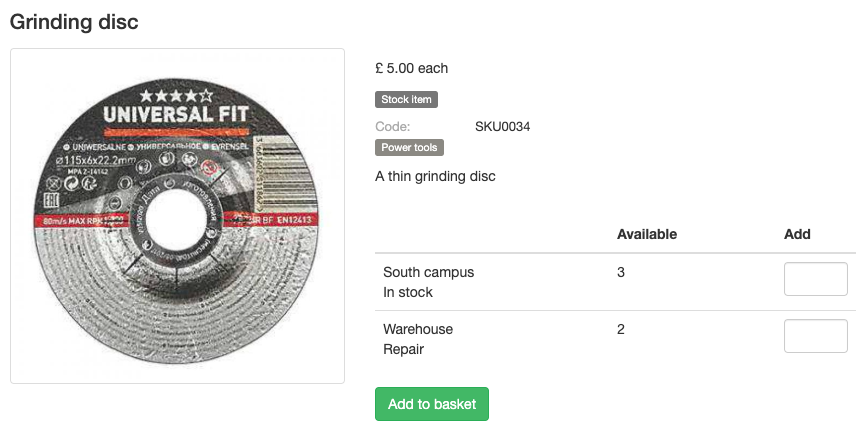Click the Warehouse location name
Image resolution: width=865 pixels, height=434 pixels.
418,329
